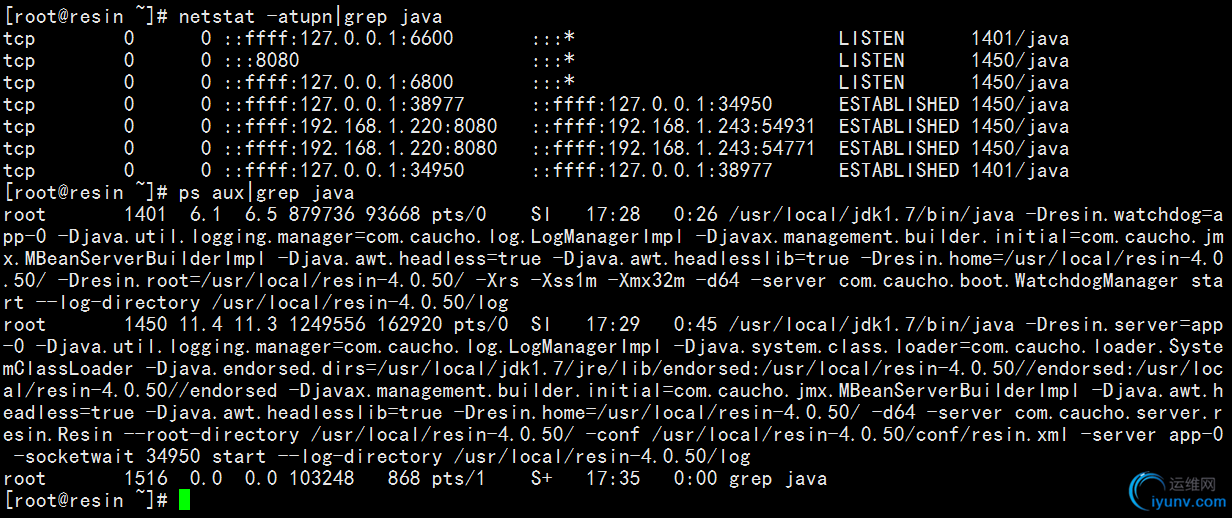The width and height of the screenshot is (1232, 518).
Task: Click the process ID 1516 in ps output
Action: click(146, 479)
